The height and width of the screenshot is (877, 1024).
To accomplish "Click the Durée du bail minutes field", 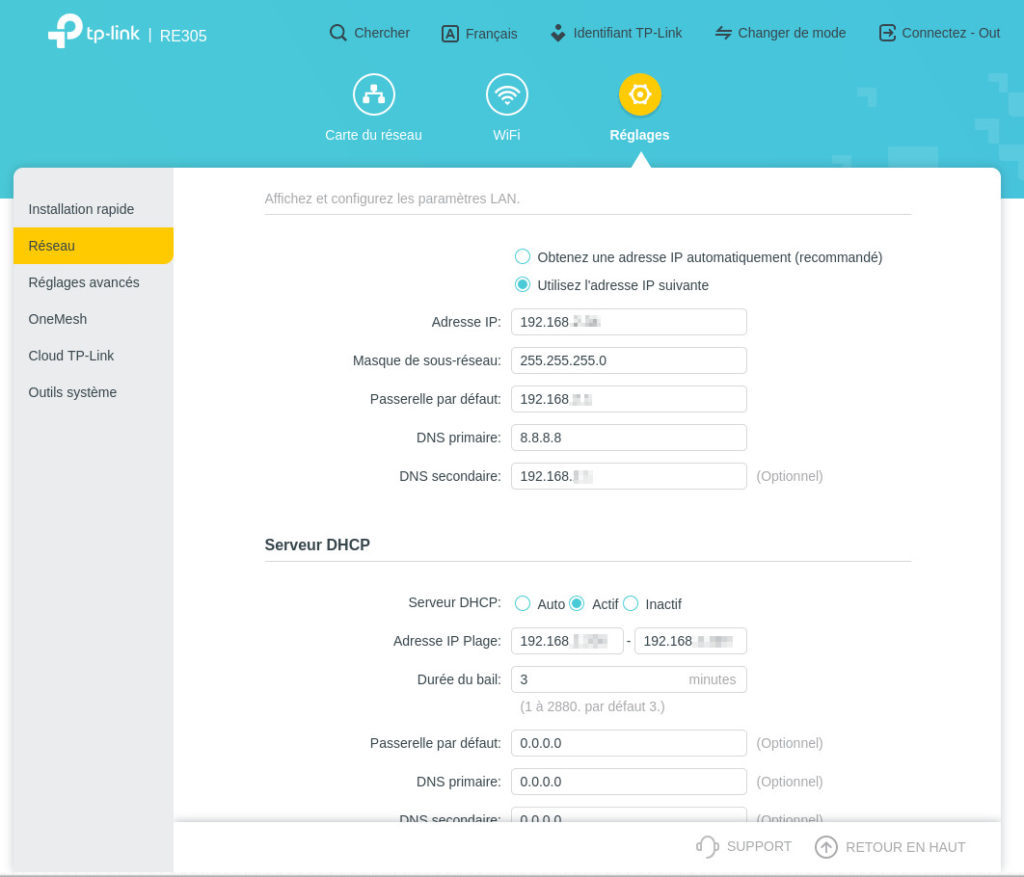I will point(600,680).
